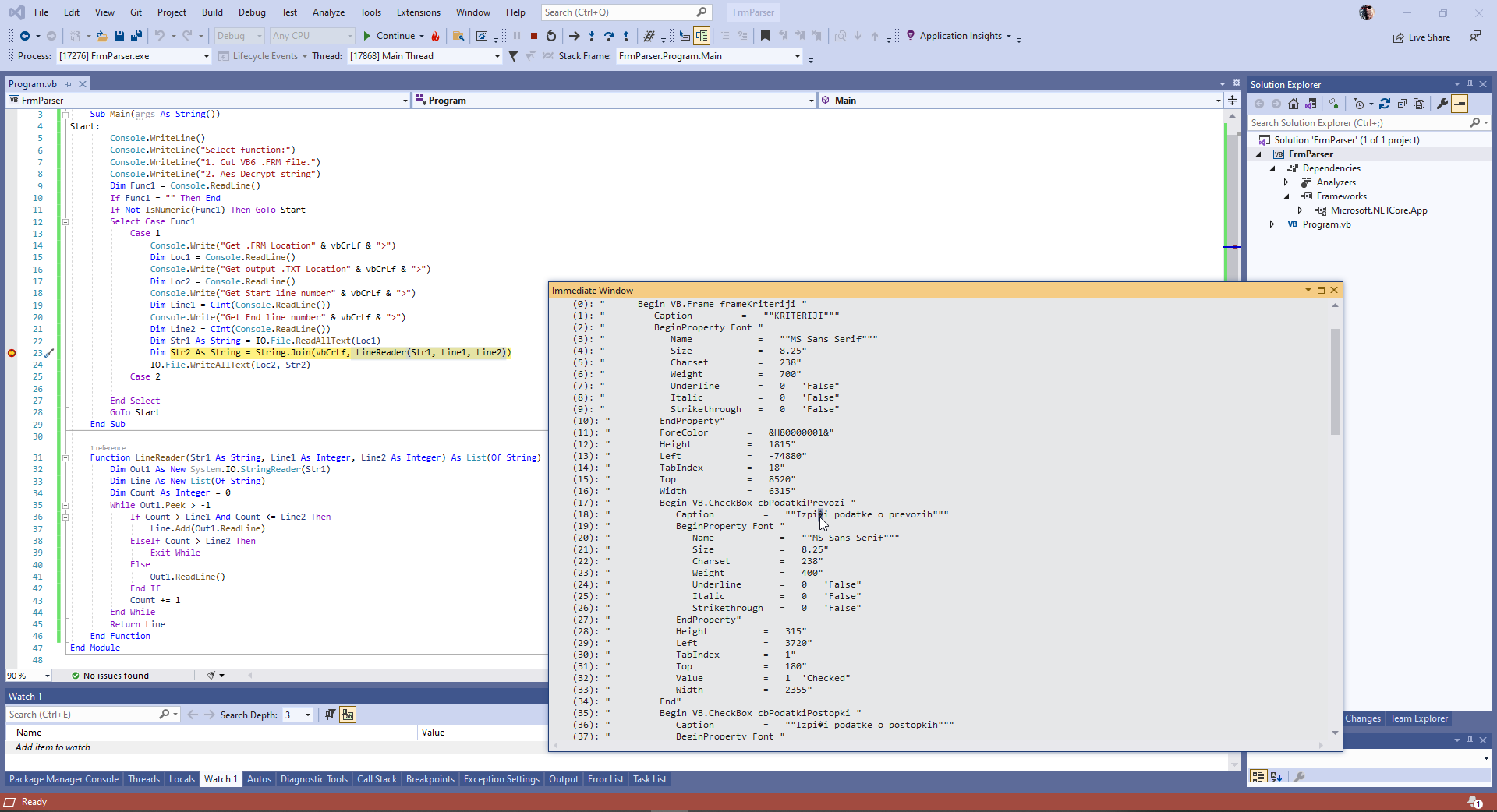Toggle Preview Selected Items in Solution Explorer
The height and width of the screenshot is (812, 1497).
pos(1460,104)
